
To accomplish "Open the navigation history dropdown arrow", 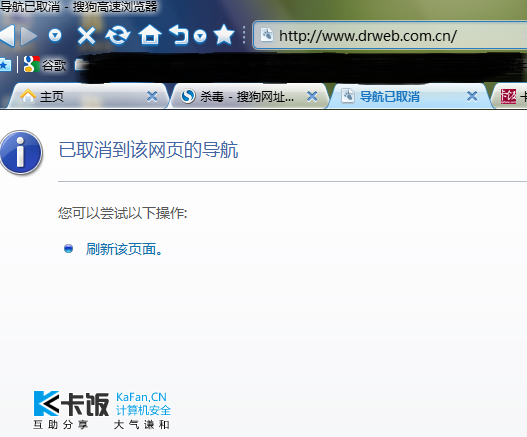I will pyautogui.click(x=55, y=35).
